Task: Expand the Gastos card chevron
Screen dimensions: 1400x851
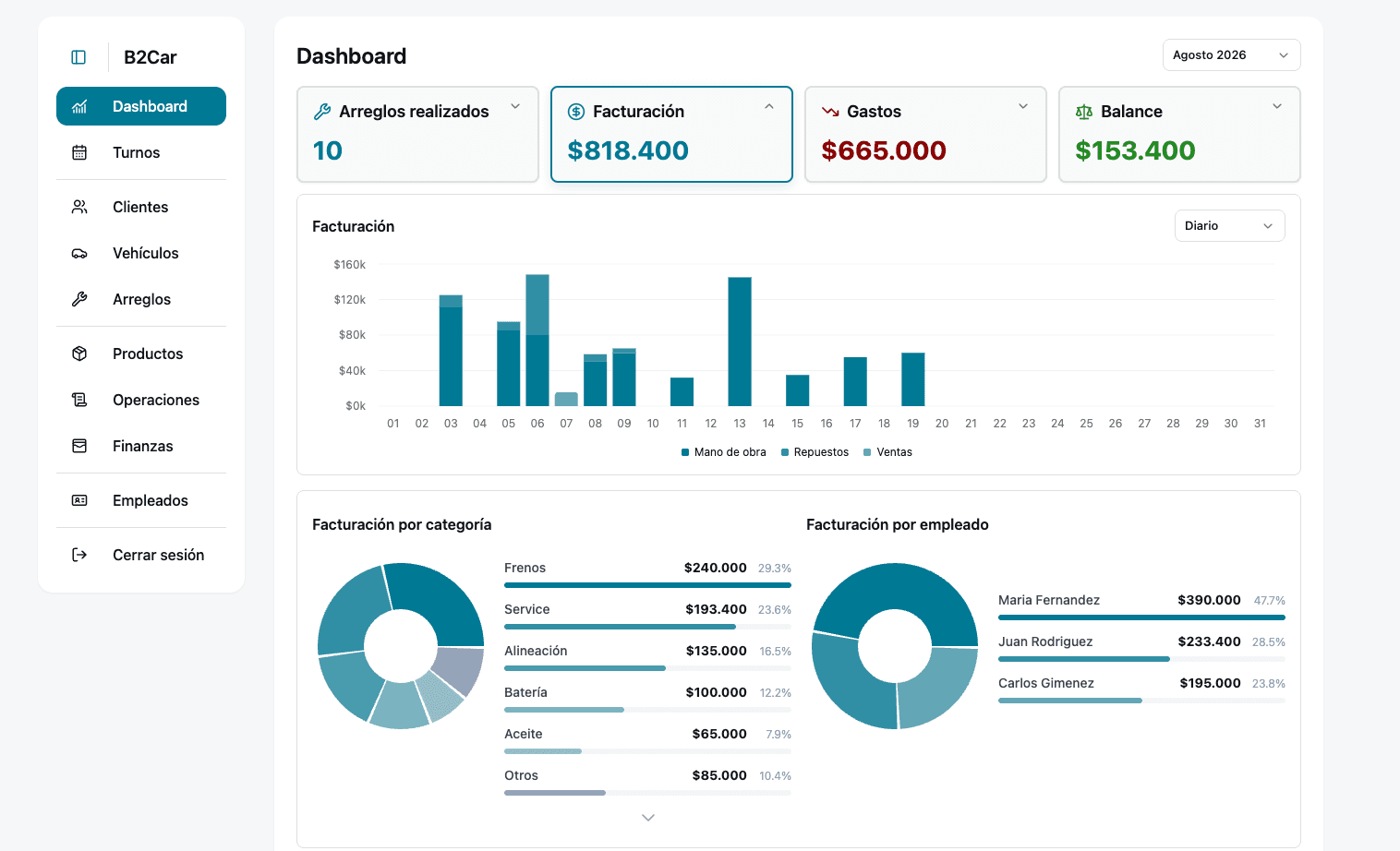Action: pos(1023,106)
